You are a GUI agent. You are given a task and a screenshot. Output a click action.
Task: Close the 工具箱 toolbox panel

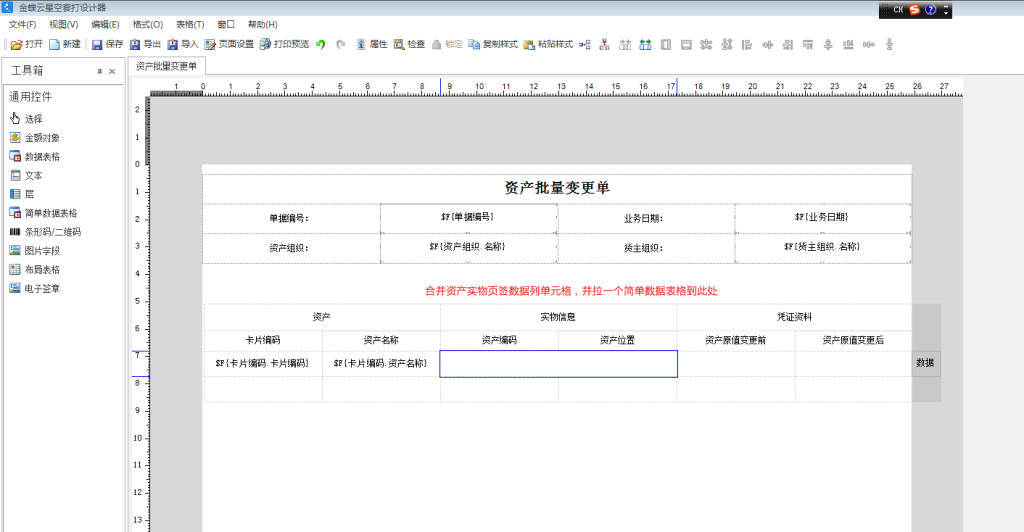point(112,71)
